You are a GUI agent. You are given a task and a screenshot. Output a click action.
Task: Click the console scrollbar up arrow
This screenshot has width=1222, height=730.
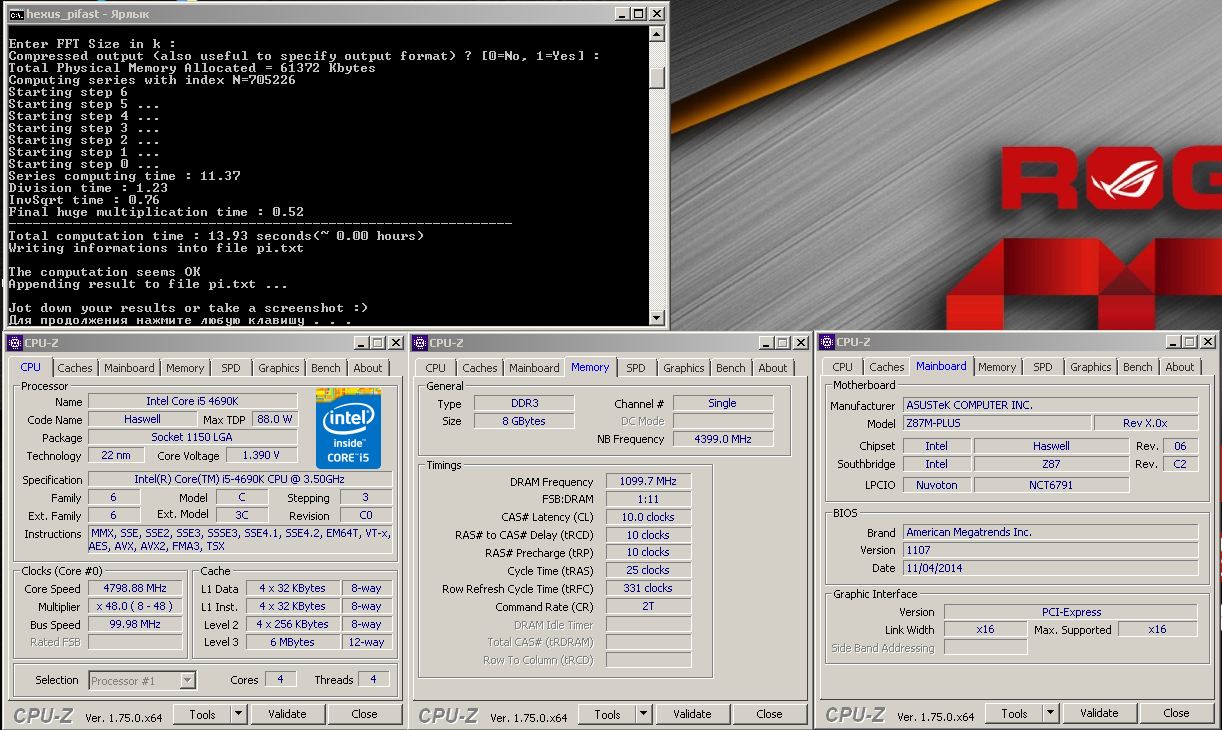(x=657, y=34)
